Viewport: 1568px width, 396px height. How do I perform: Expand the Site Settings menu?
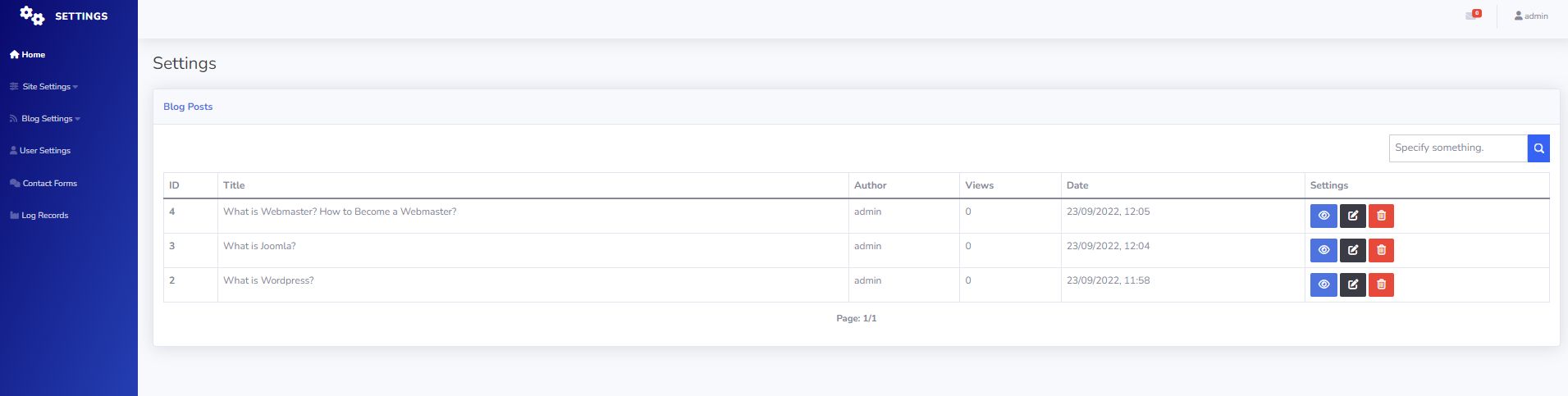pos(45,87)
